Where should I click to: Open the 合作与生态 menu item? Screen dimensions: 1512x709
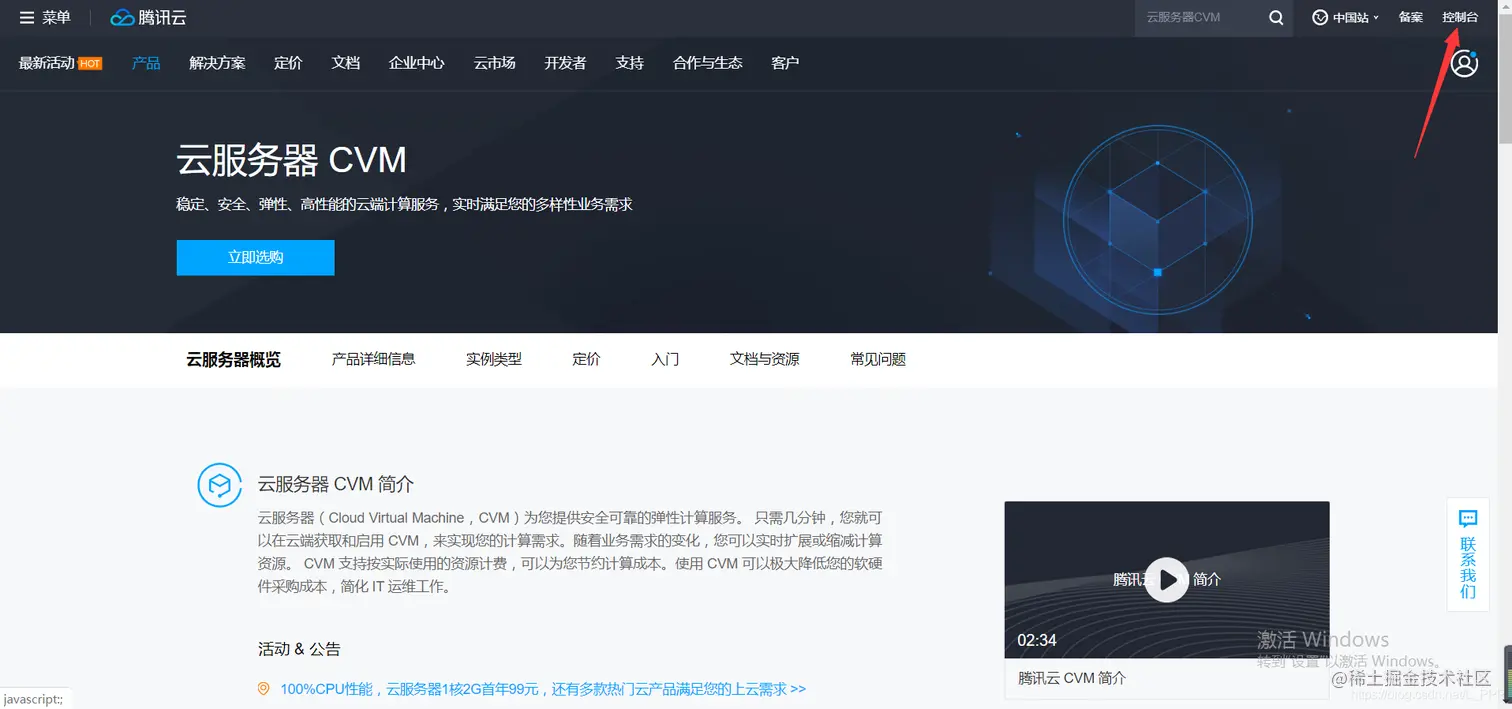pos(708,63)
